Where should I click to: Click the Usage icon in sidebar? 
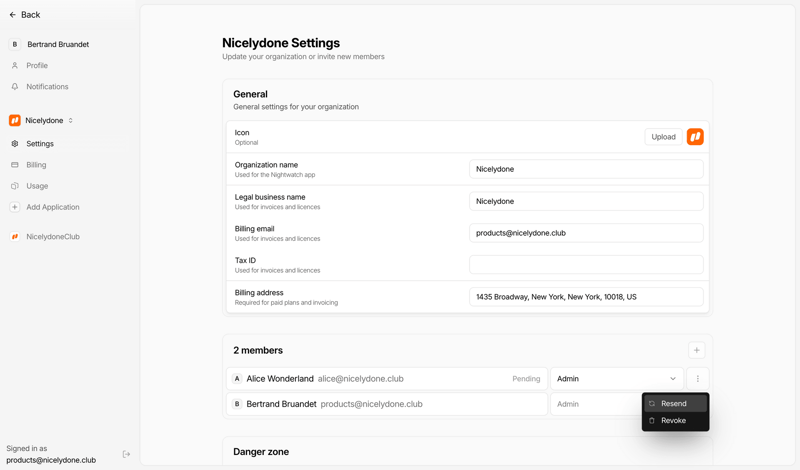click(x=15, y=186)
